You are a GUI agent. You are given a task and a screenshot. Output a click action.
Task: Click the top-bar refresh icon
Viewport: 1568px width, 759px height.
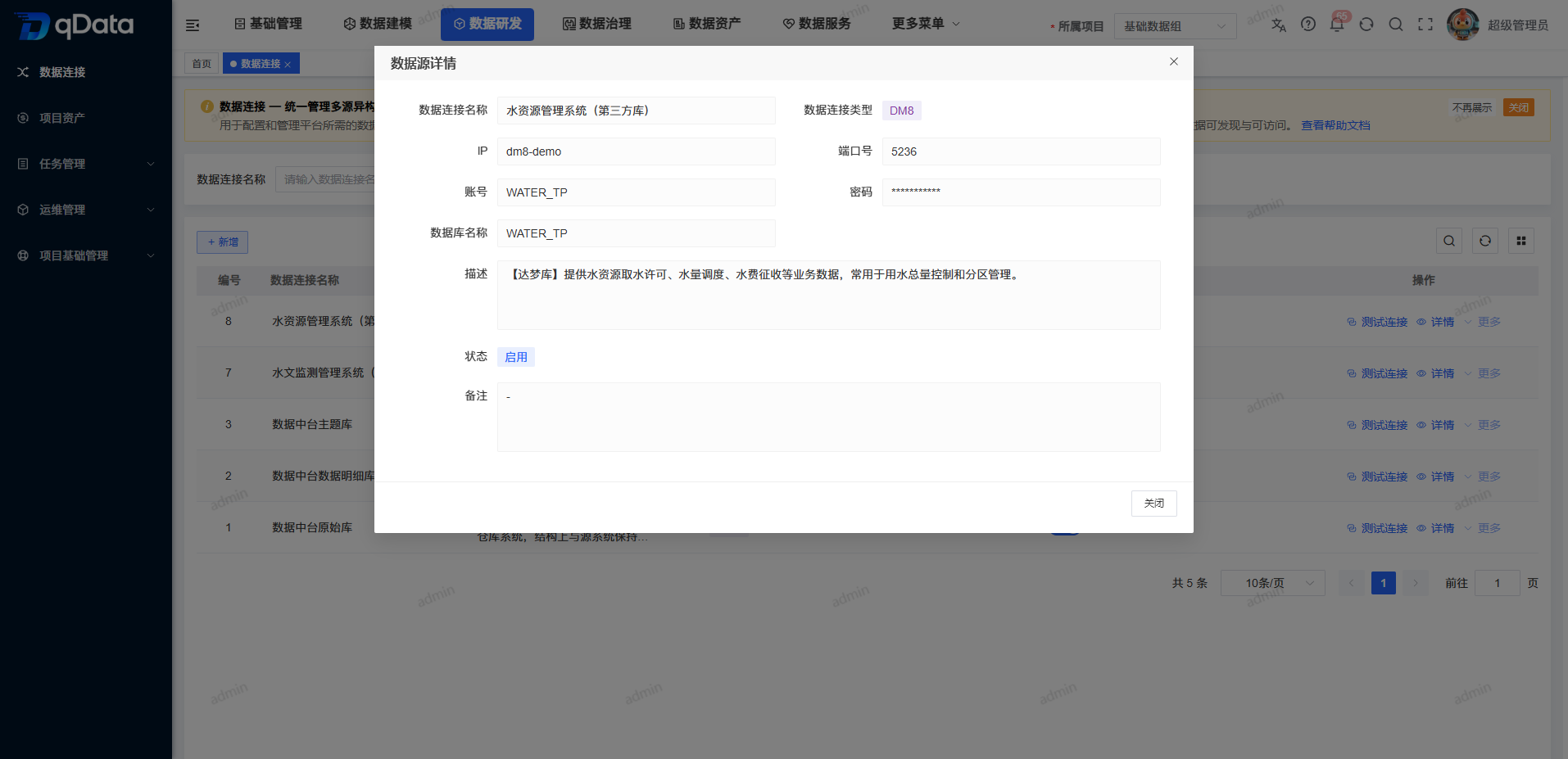pyautogui.click(x=1366, y=25)
